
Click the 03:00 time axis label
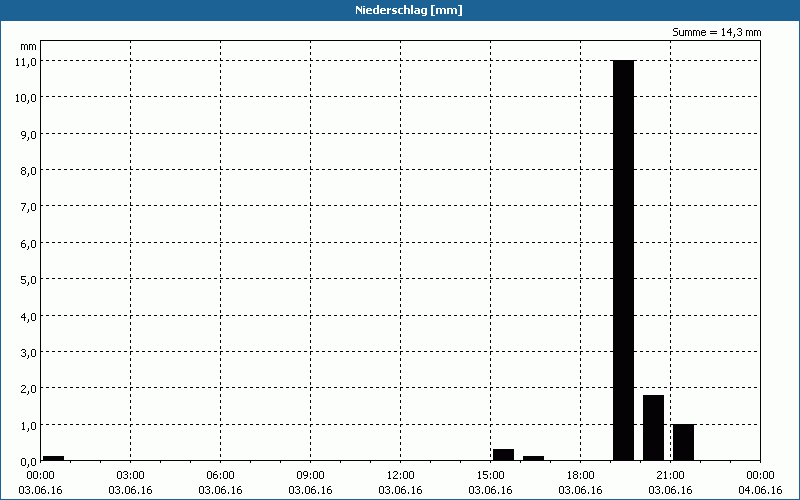click(131, 476)
